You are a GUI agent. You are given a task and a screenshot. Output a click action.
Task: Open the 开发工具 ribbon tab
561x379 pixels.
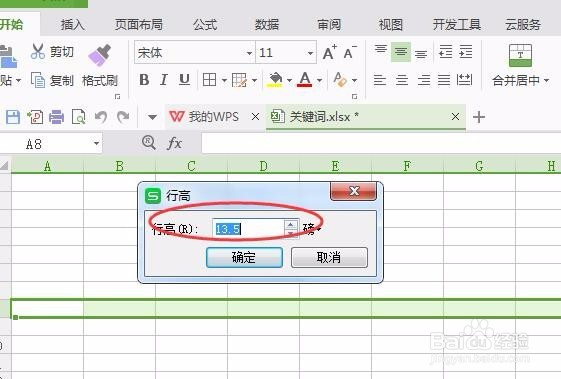pyautogui.click(x=457, y=25)
